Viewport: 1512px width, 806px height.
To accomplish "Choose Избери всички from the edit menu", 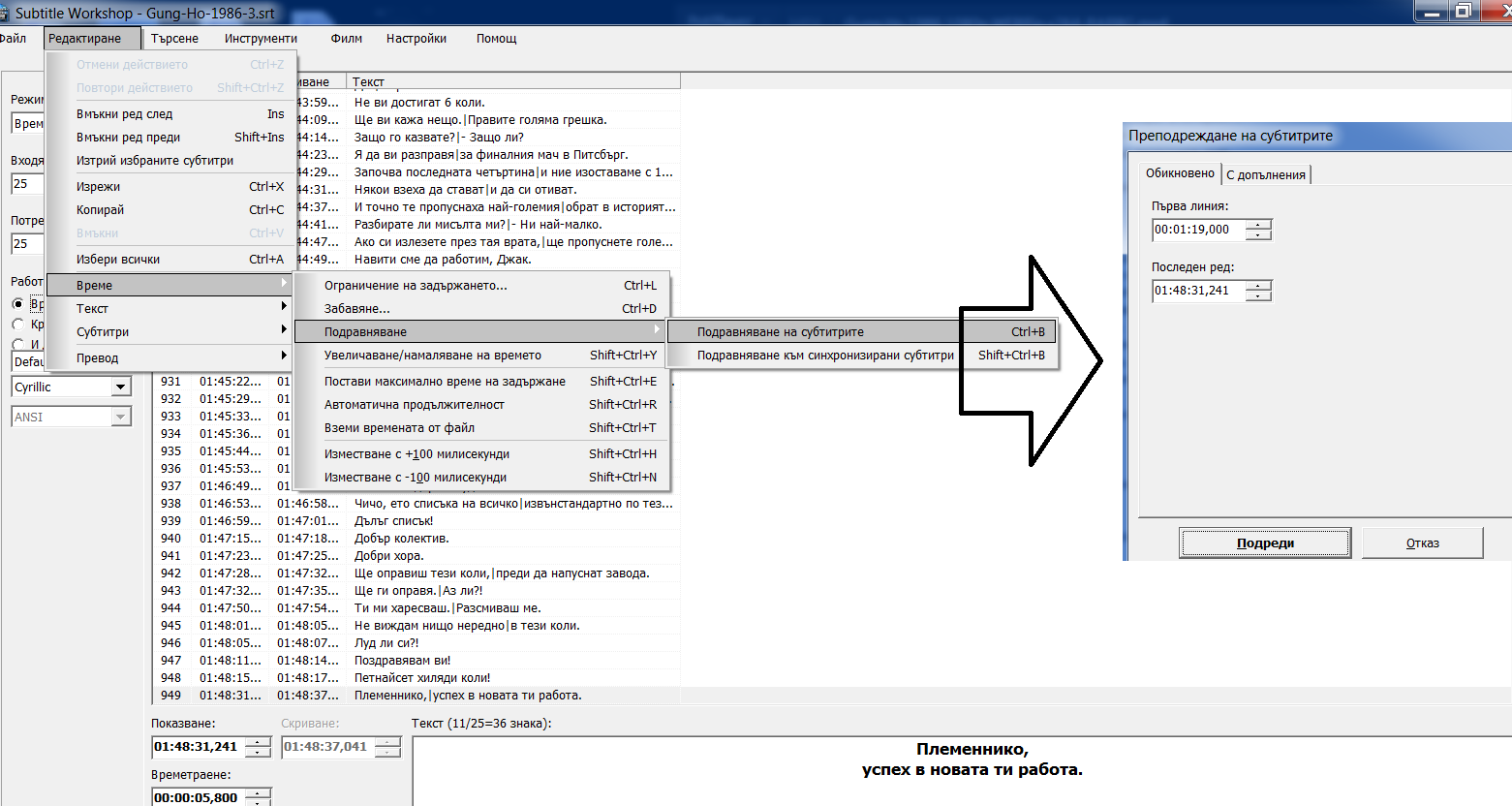I will click(118, 260).
